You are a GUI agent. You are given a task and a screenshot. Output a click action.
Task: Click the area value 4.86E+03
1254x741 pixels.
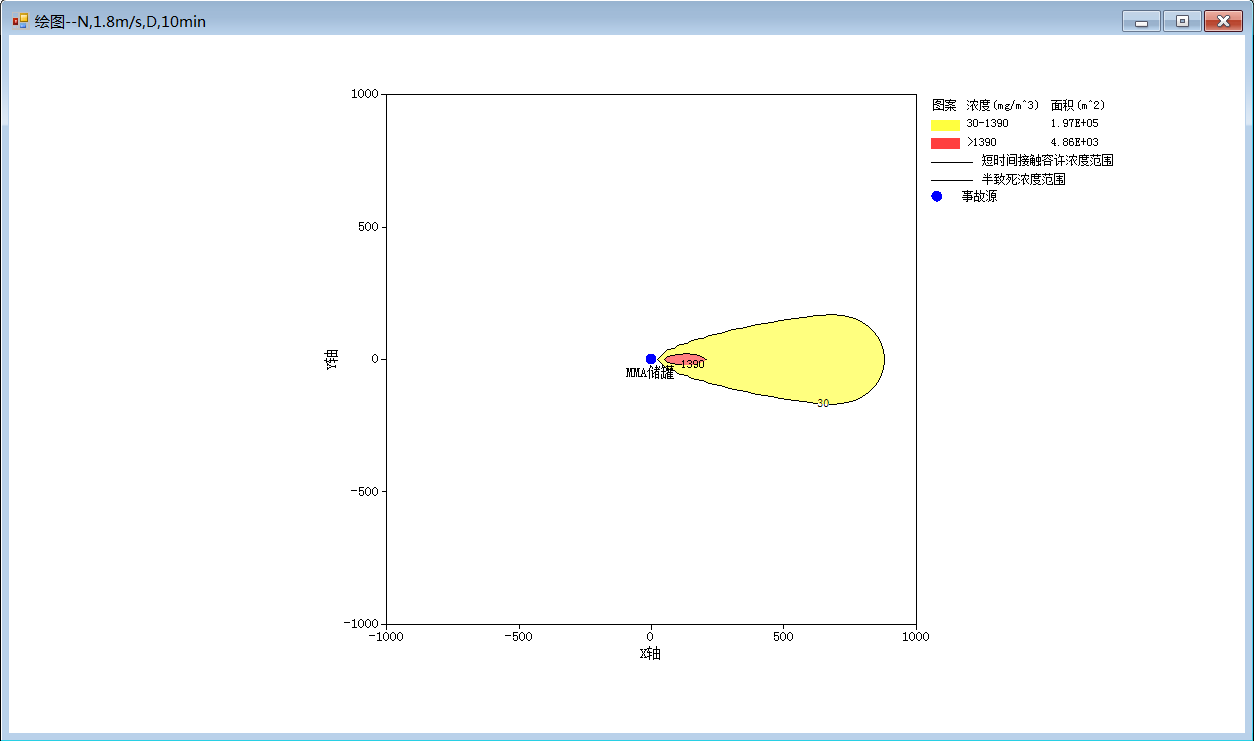tap(1075, 143)
